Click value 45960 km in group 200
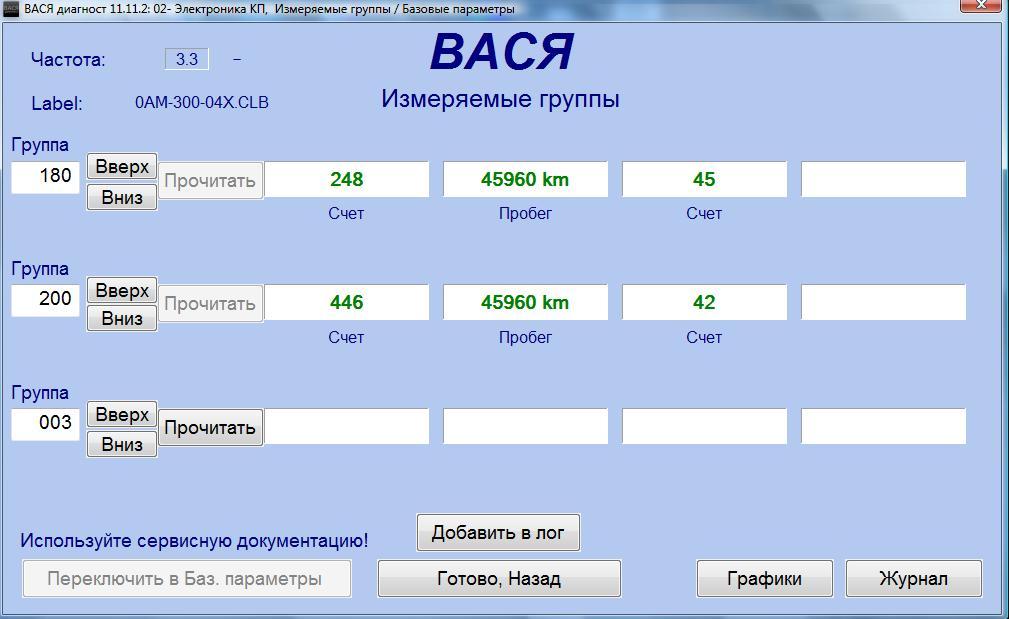The height and width of the screenshot is (619, 1009). 525,302
